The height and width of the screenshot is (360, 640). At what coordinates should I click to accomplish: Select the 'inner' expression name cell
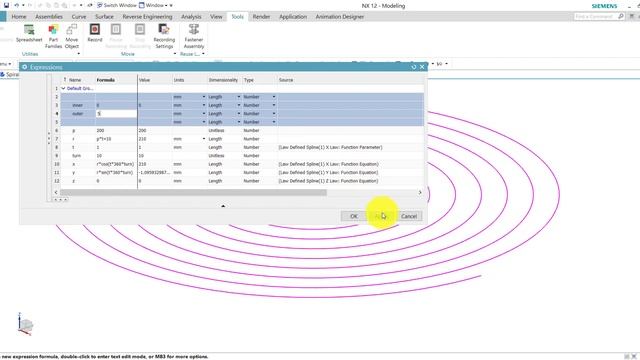78,105
